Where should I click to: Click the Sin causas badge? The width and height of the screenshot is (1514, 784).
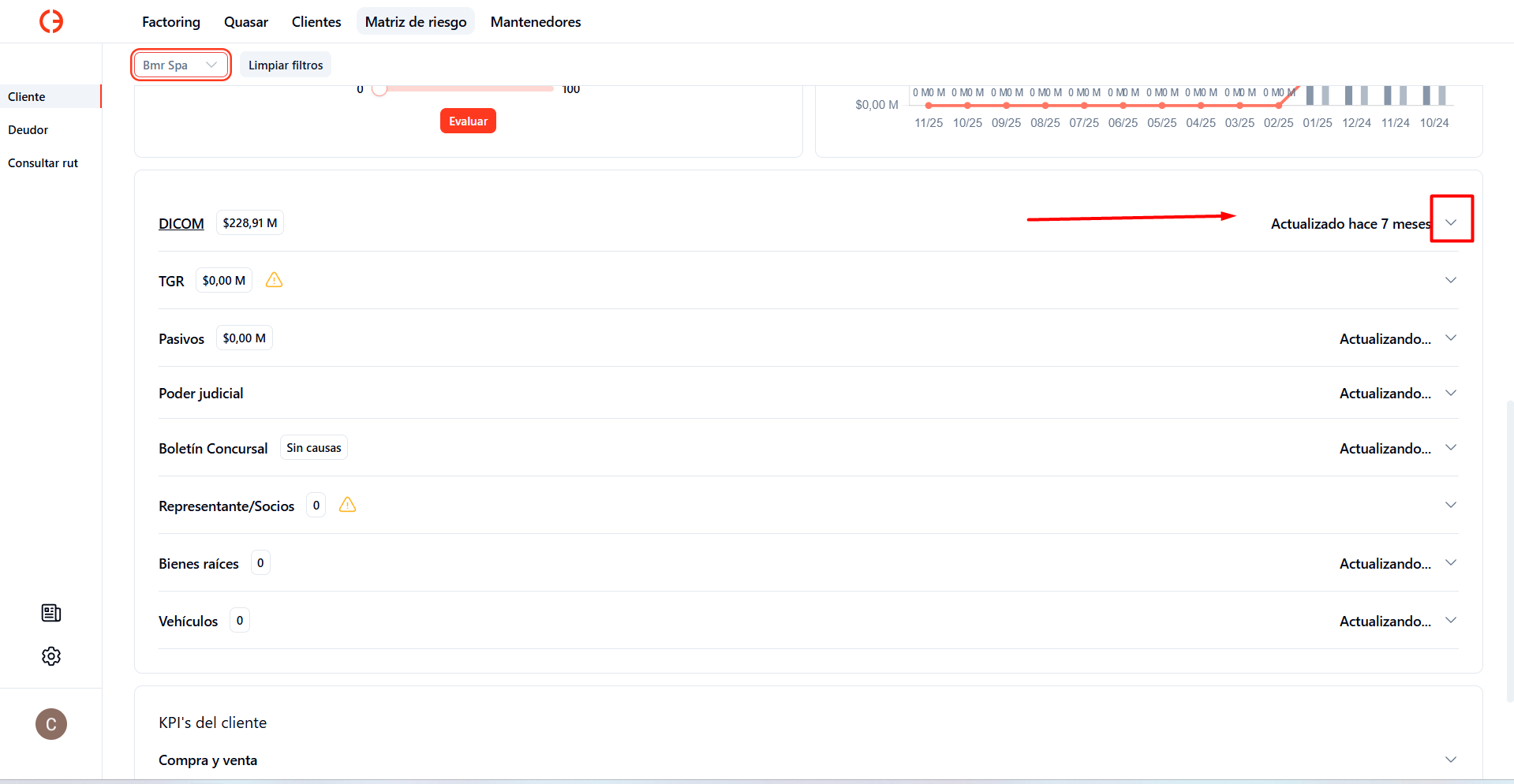[313, 447]
